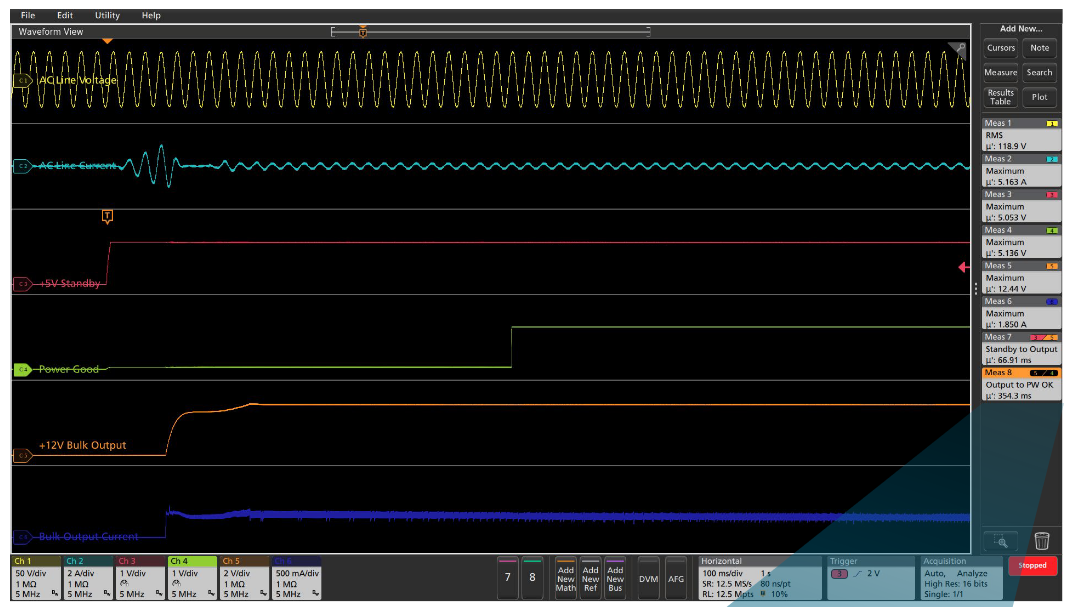Image resolution: width=1072 pixels, height=607 pixels.
Task: Open the Plot tool
Action: click(x=1040, y=96)
